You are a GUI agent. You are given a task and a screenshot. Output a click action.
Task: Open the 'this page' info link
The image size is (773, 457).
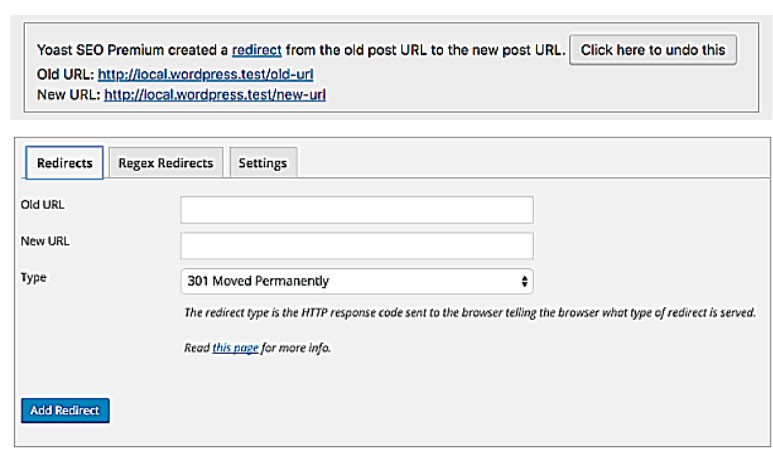point(235,349)
